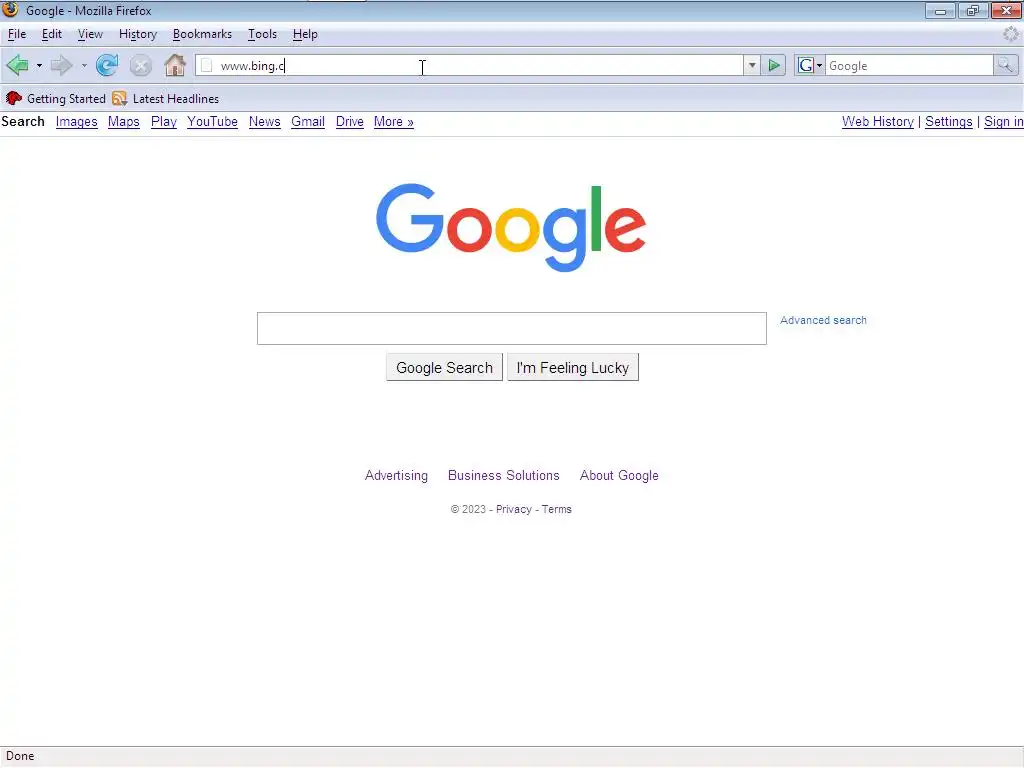Open the Terms link
Screen dimensions: 1024x768
click(556, 509)
